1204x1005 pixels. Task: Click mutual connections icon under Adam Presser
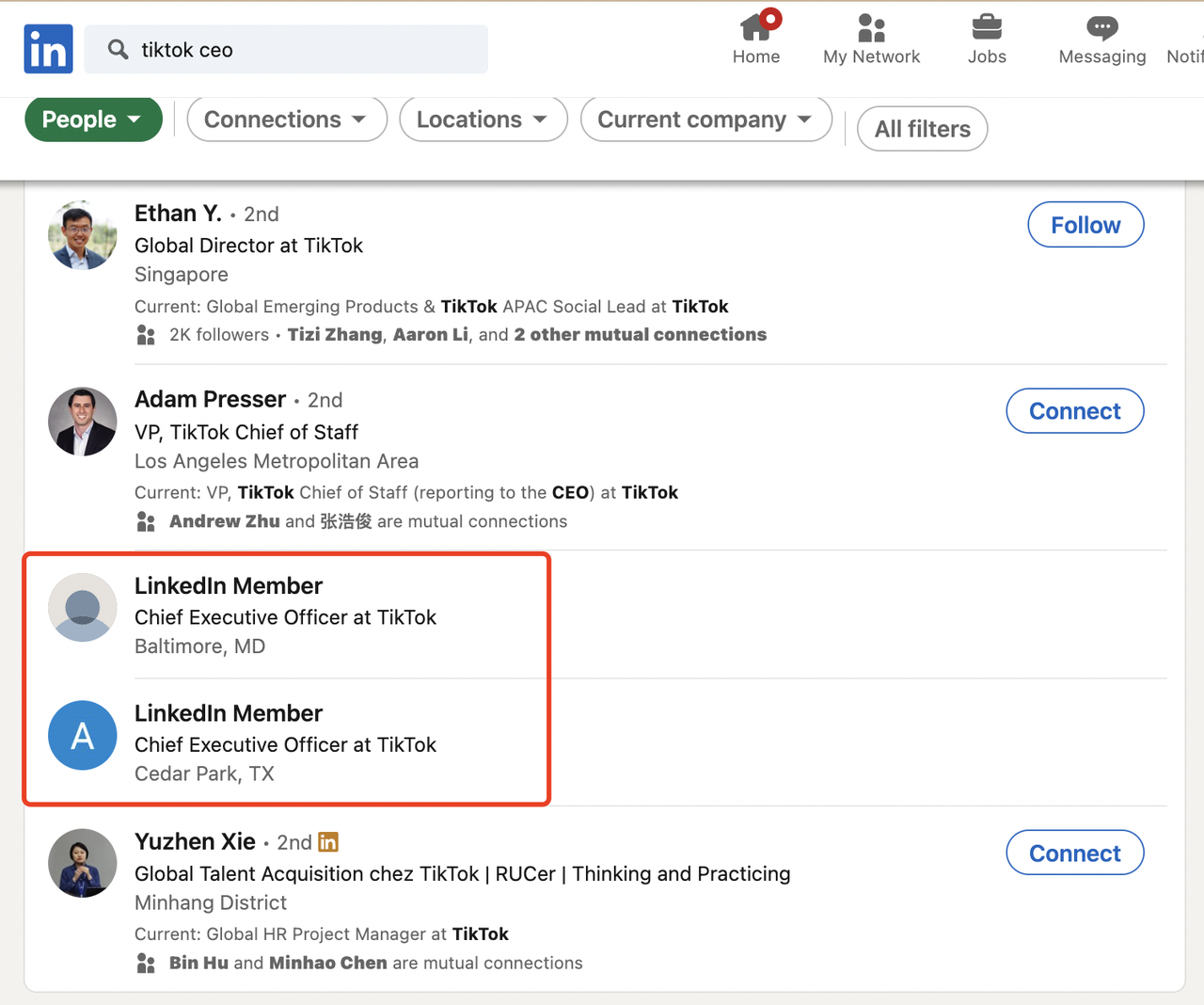[x=146, y=521]
